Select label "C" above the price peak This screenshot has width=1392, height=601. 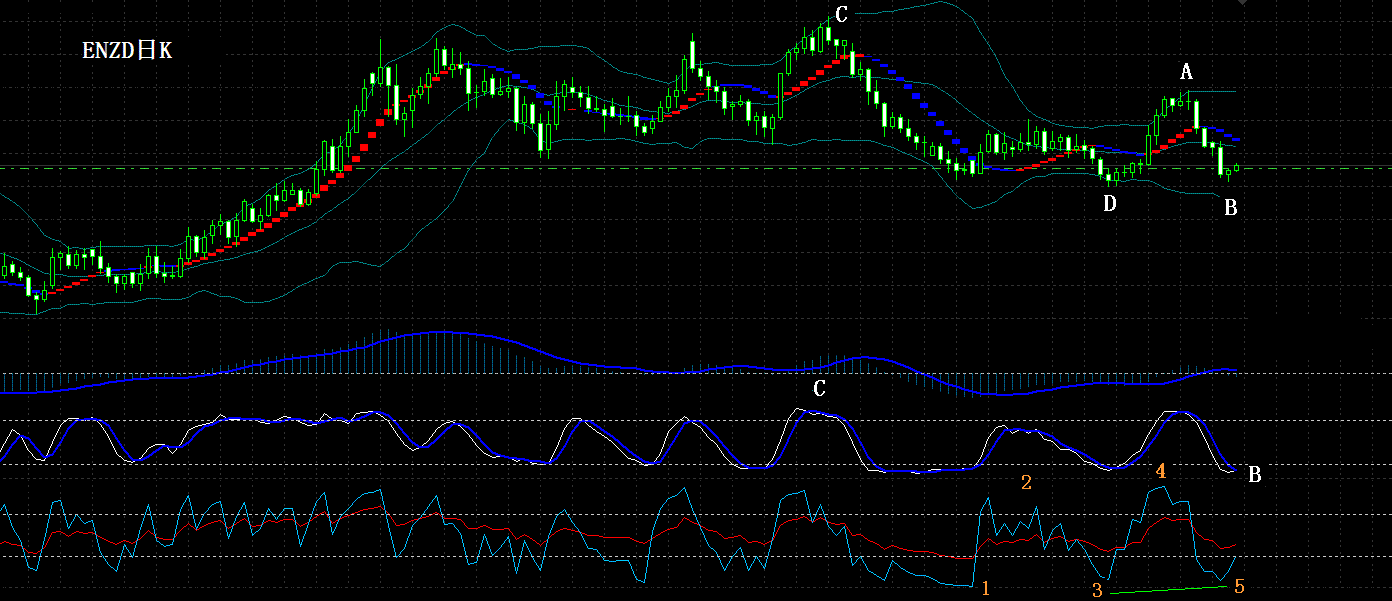pos(841,14)
